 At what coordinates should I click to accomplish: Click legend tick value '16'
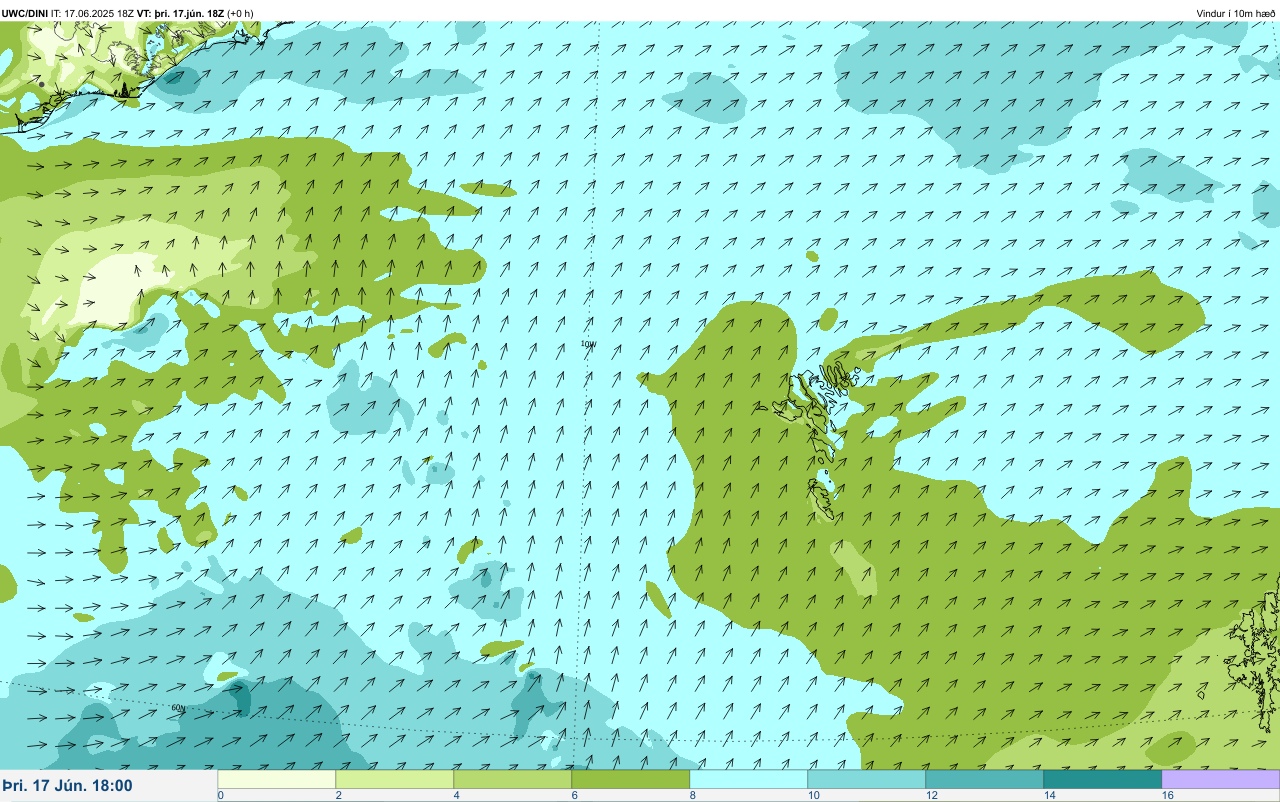(1168, 796)
